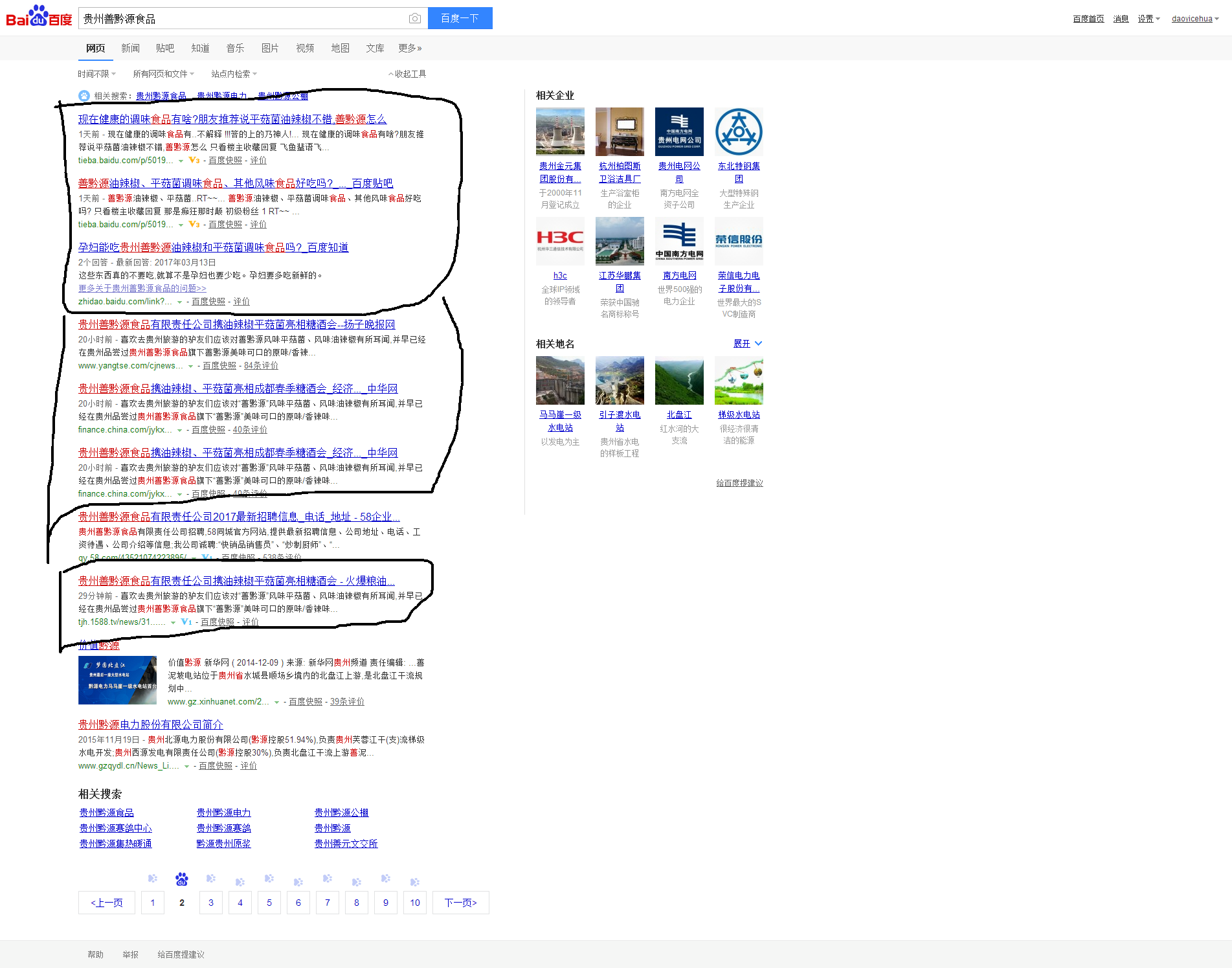This screenshot has width=1232, height=968.
Task: Click related search 贵州黔源赛鸽中心
Action: pos(116,828)
